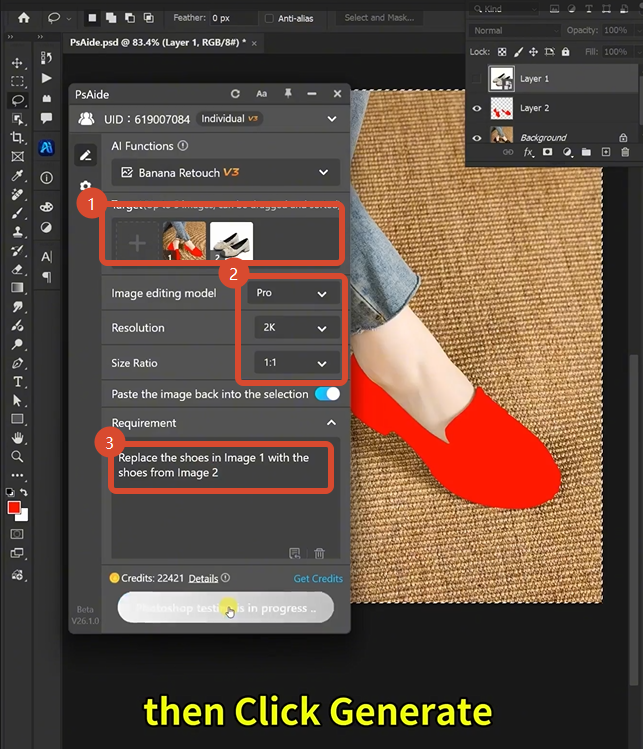Select the Zoom tool
Image resolution: width=643 pixels, height=749 pixels.
pos(17,456)
